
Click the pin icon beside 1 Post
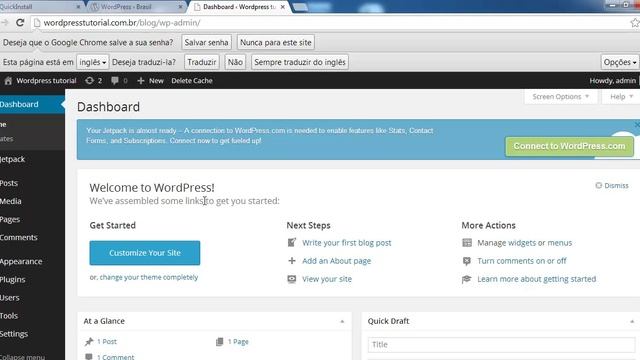coord(89,342)
